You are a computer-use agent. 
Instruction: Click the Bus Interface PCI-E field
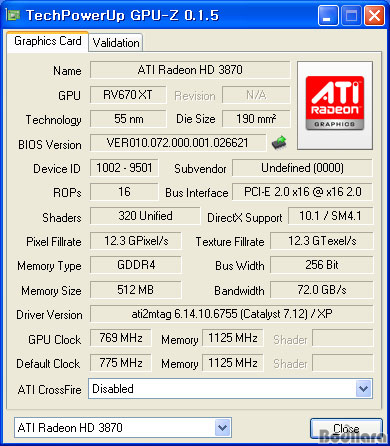(x=302, y=192)
